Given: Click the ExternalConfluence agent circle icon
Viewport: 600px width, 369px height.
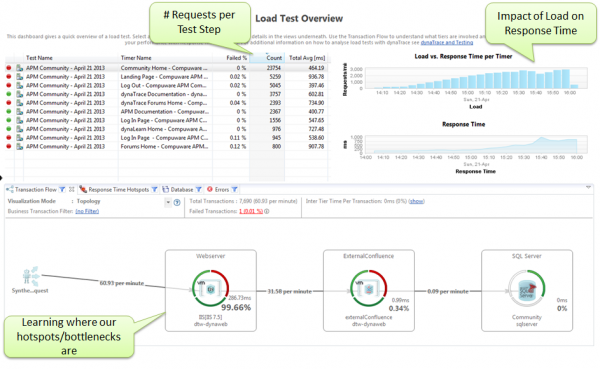Looking at the screenshot, I should pyautogui.click(x=368, y=288).
